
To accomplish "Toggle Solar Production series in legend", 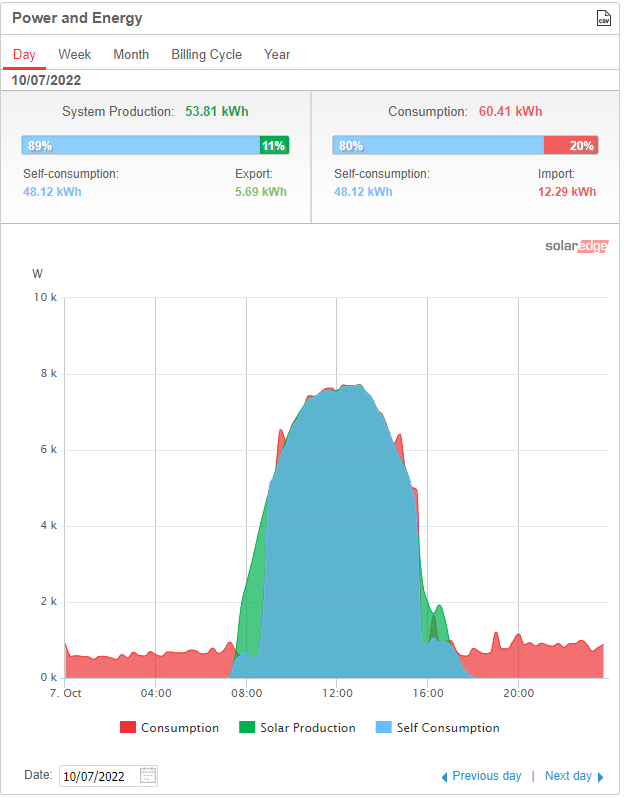I will pos(297,728).
